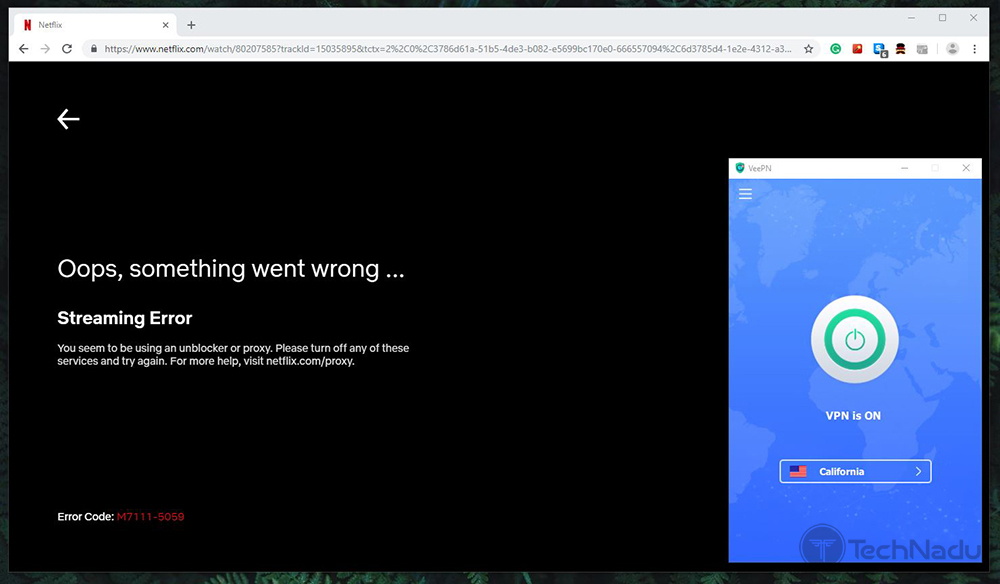1000x584 pixels.
Task: Reload the Netflix page
Action: [x=67, y=48]
